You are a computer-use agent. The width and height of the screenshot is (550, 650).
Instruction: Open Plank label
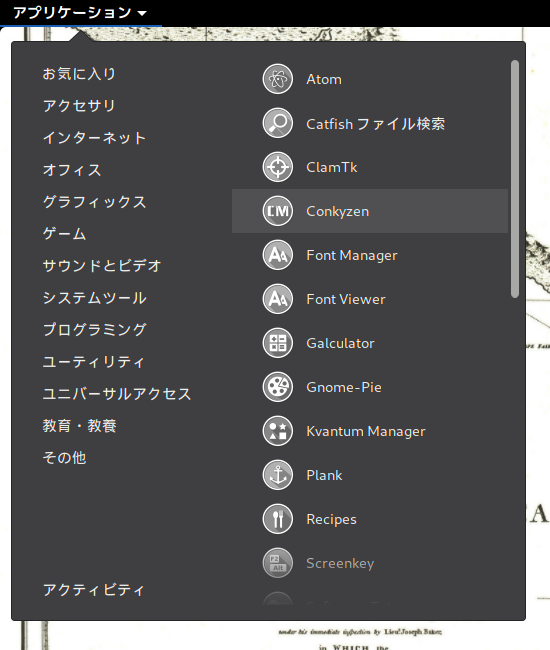[324, 475]
